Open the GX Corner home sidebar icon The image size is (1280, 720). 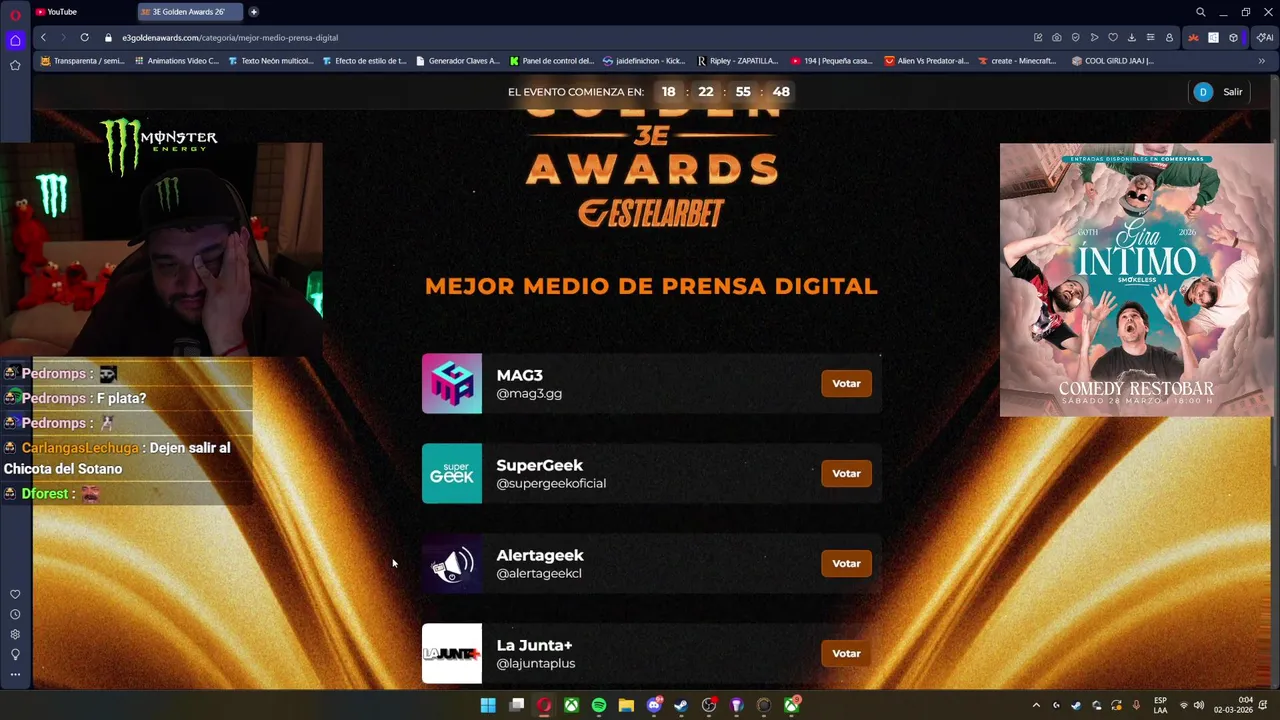pyautogui.click(x=15, y=41)
